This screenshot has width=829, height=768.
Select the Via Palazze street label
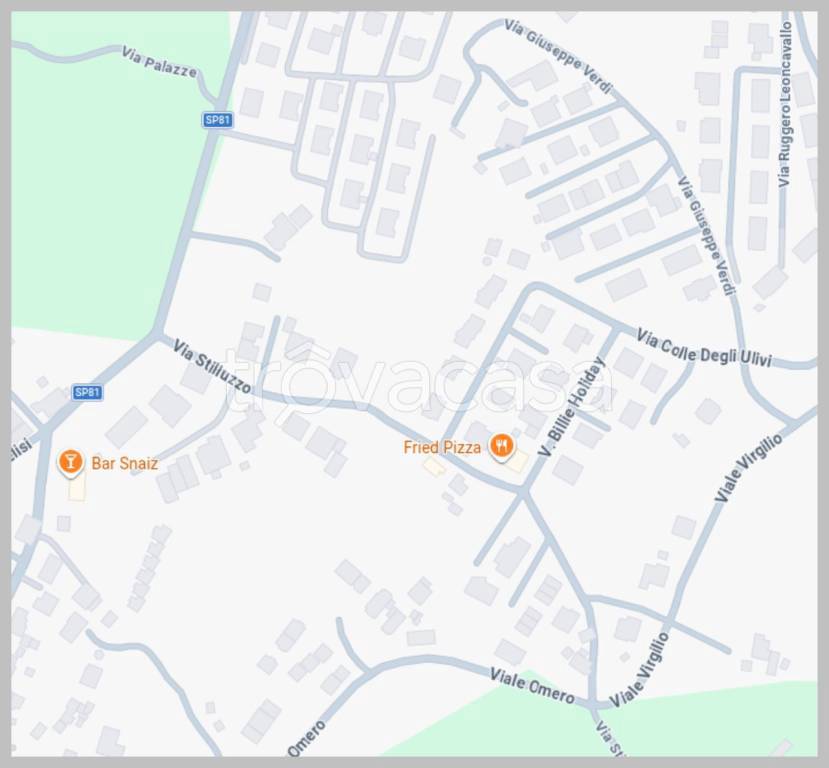(x=159, y=62)
